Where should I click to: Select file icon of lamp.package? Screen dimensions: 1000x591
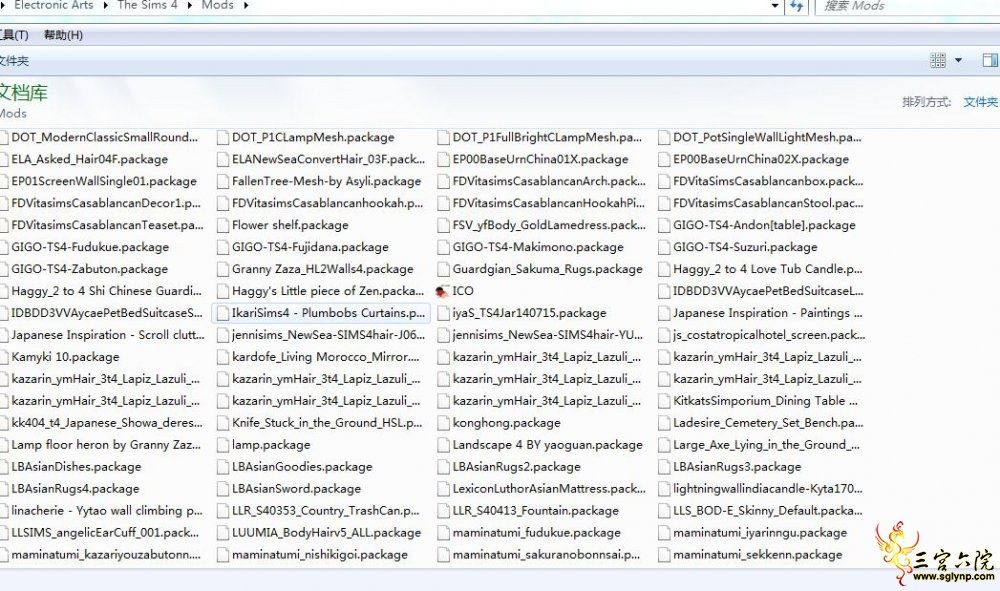(223, 445)
